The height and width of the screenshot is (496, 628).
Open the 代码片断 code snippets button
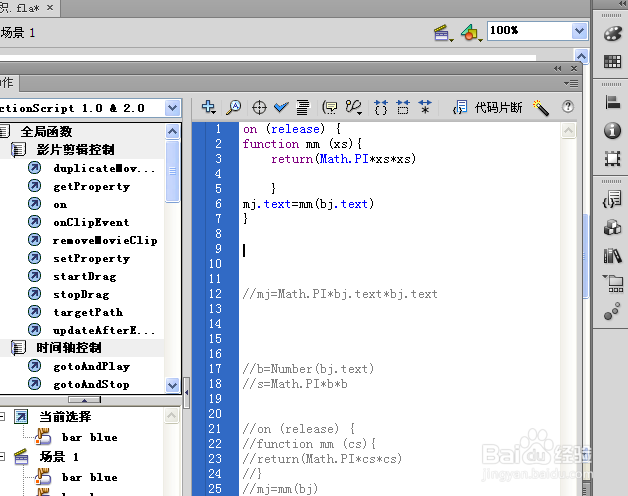487,107
